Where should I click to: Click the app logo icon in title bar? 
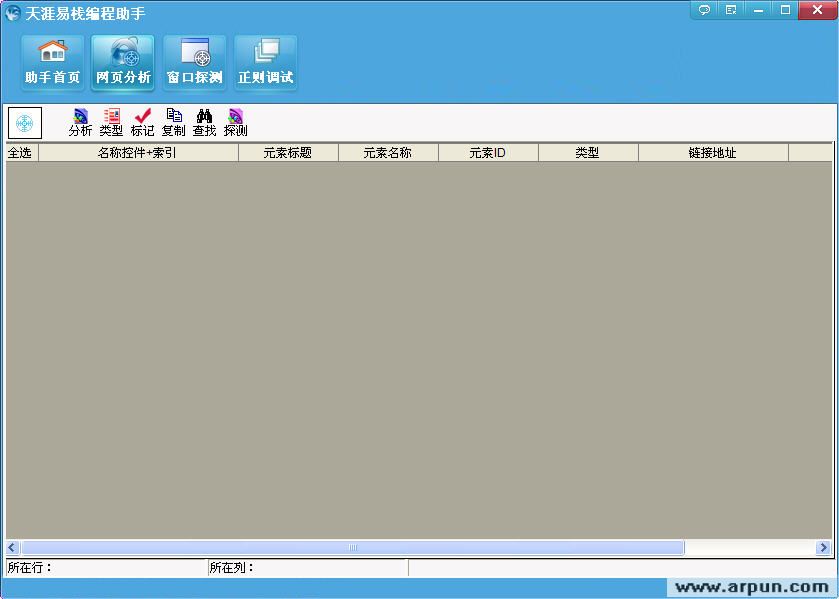[x=13, y=13]
